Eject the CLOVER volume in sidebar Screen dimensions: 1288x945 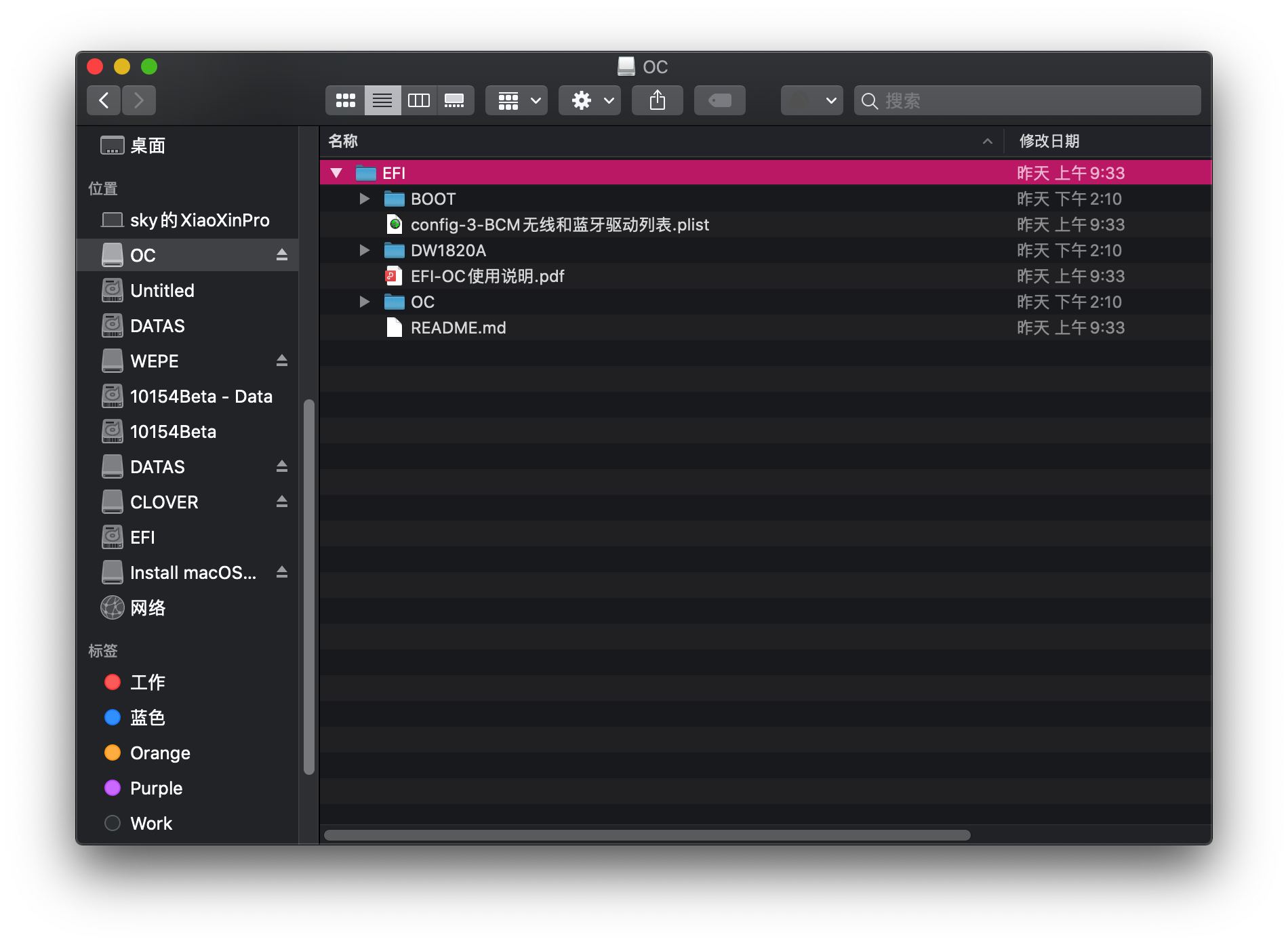tap(282, 502)
